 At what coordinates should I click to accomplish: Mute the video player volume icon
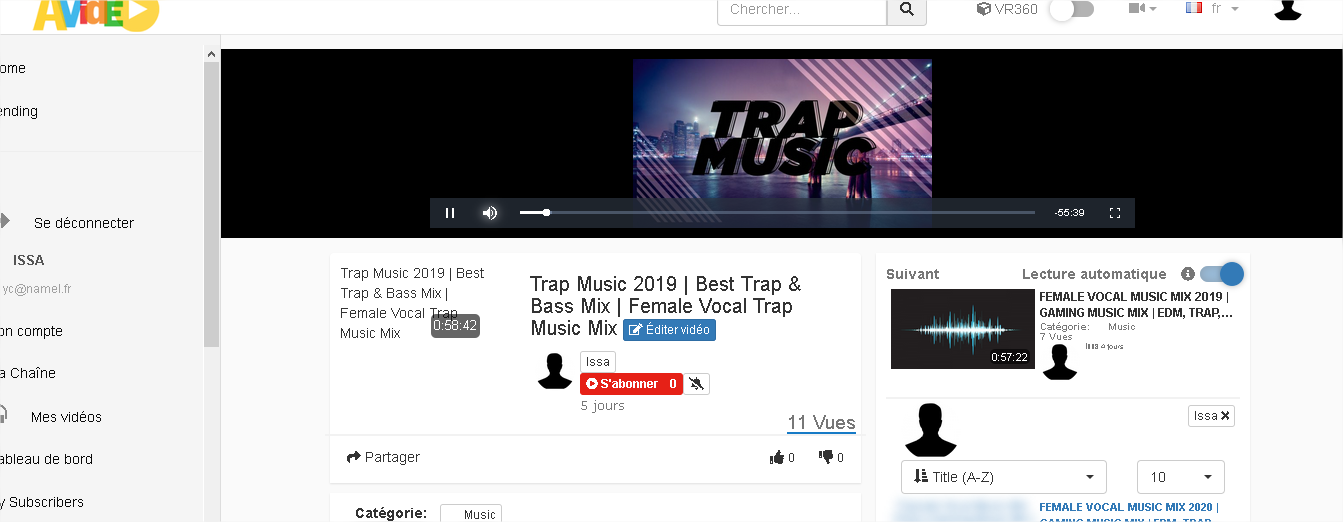tap(490, 213)
